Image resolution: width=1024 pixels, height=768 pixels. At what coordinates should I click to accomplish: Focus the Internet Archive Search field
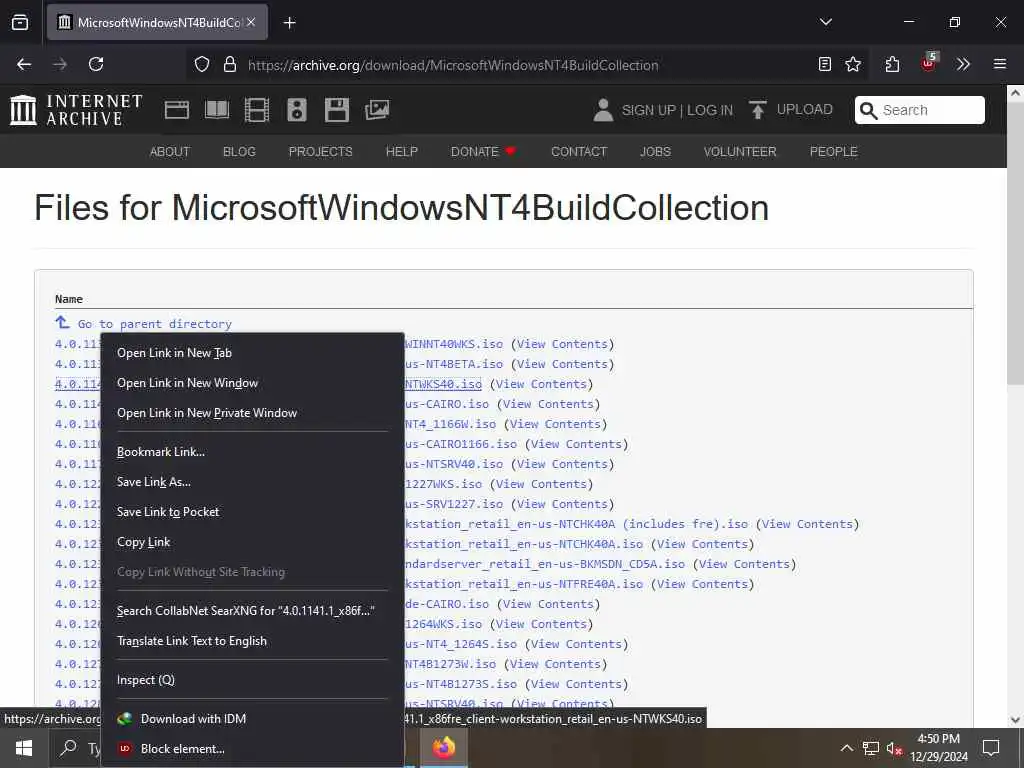[920, 110]
